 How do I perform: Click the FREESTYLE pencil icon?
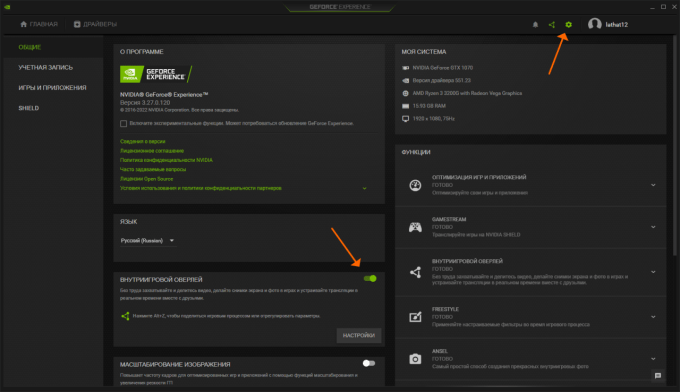(415, 317)
